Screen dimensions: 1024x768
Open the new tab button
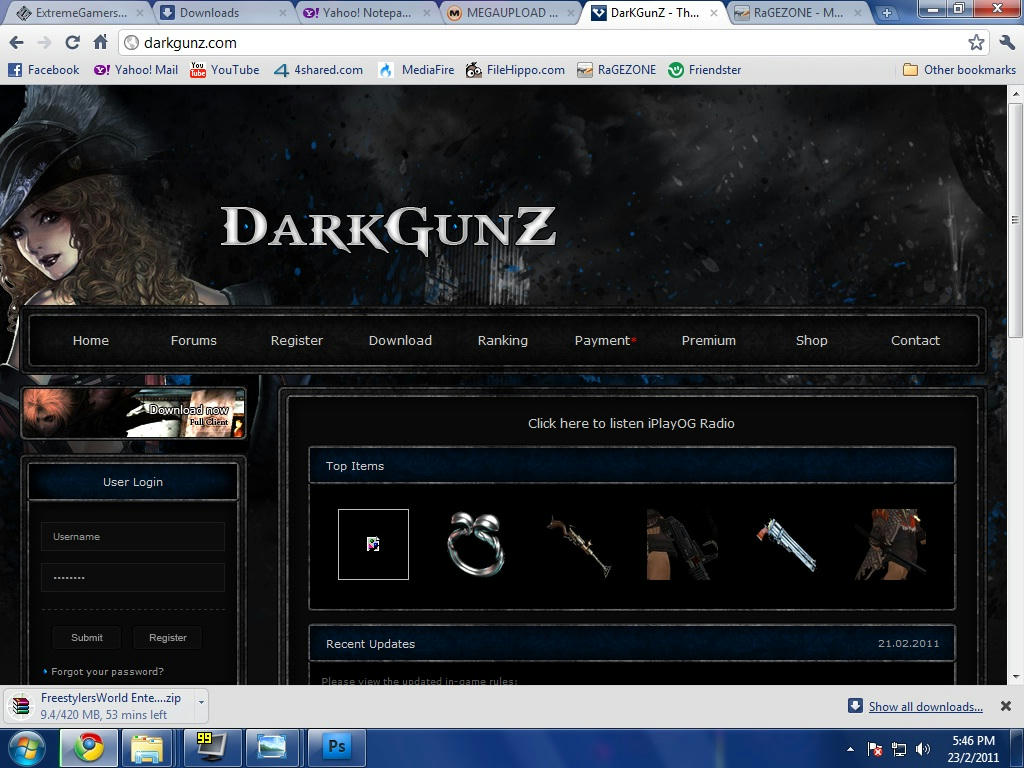887,13
